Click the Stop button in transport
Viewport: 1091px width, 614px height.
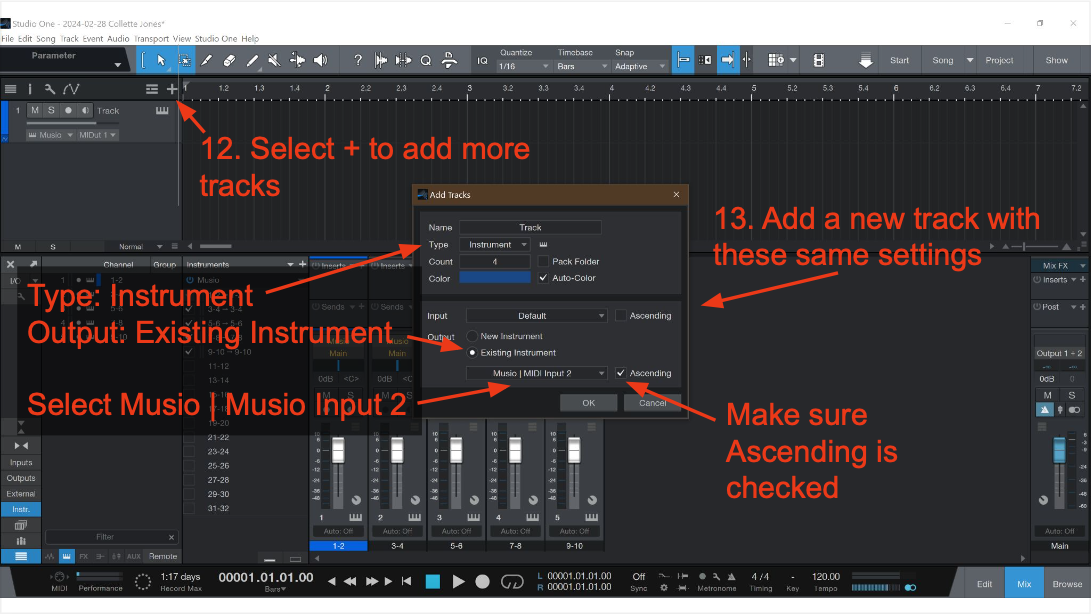click(x=433, y=581)
